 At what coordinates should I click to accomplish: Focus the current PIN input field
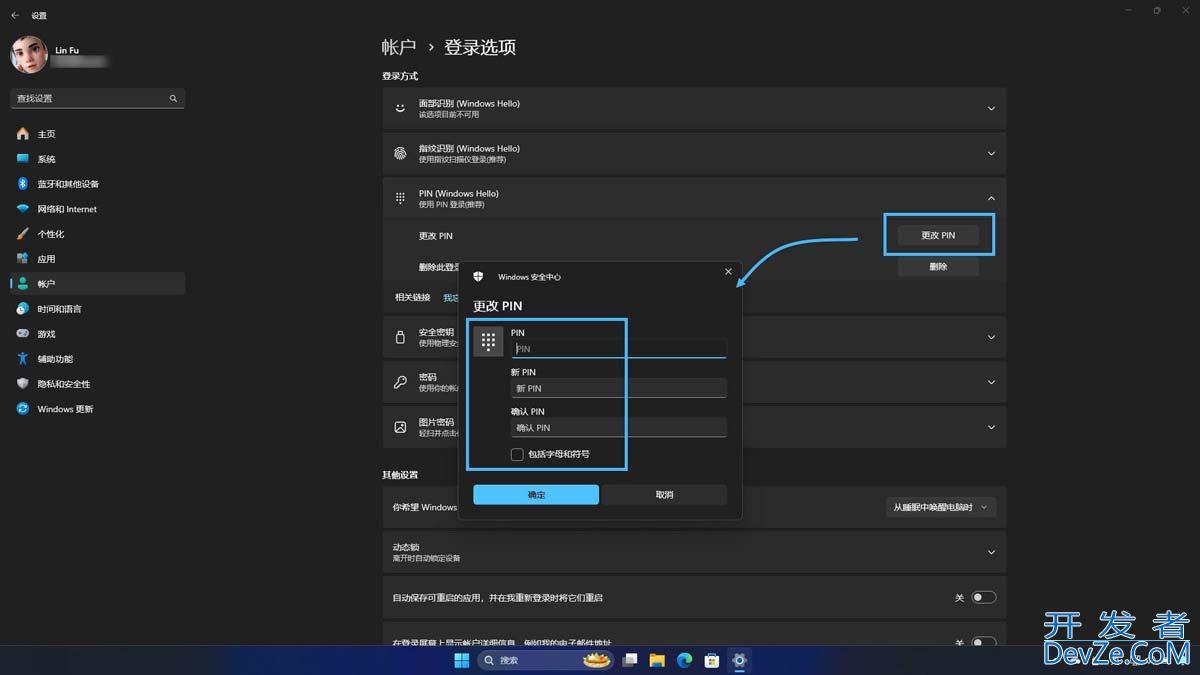tap(619, 348)
